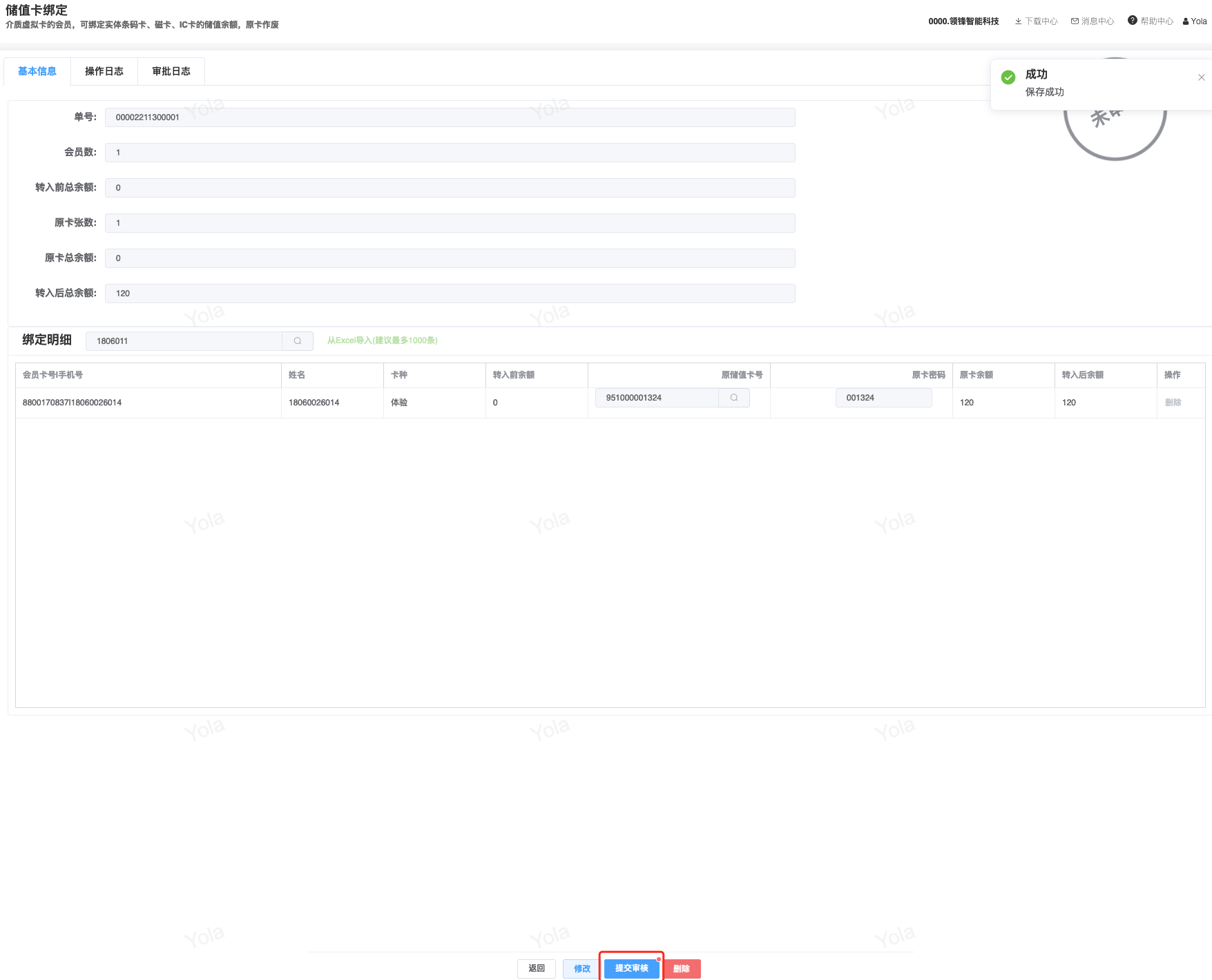
Task: Click the 原卡密码 input showing 001324
Action: (x=883, y=398)
